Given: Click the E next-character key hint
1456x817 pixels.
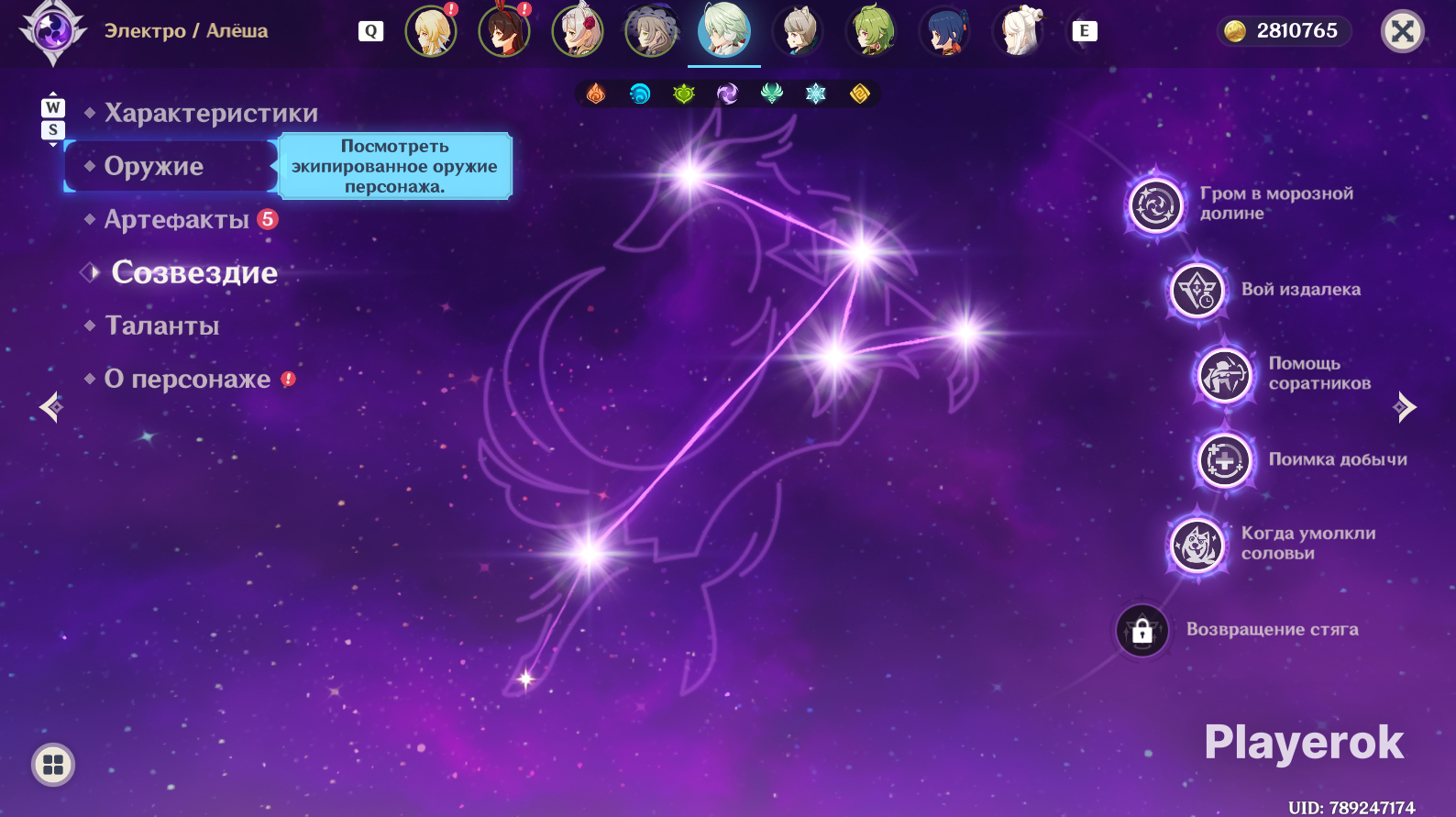Looking at the screenshot, I should 1084,31.
